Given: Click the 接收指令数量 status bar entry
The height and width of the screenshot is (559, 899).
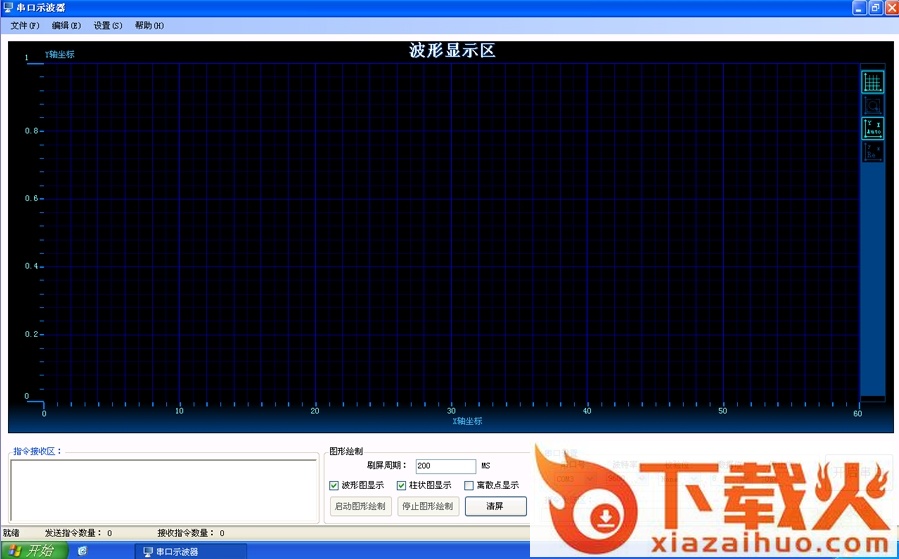Looking at the screenshot, I should [191, 533].
